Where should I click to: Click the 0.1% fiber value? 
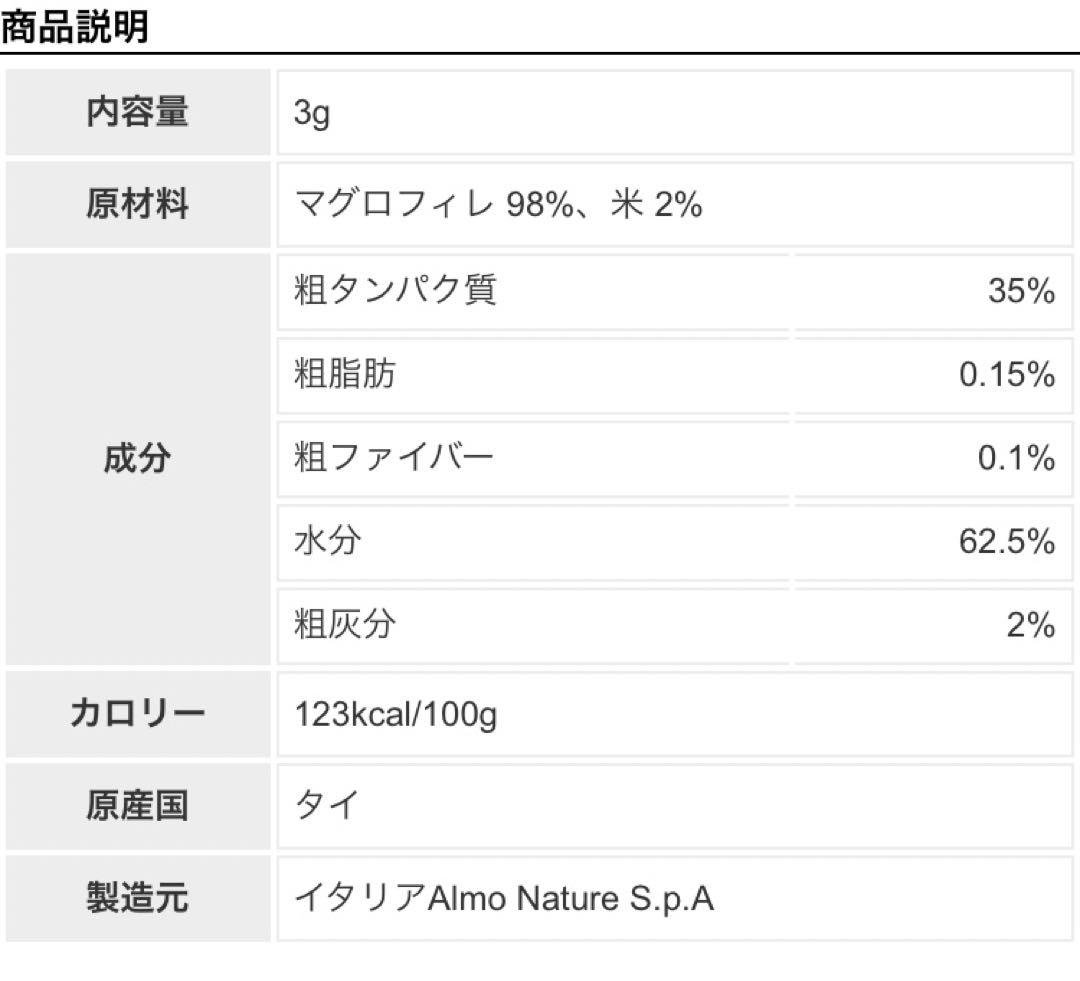pos(1017,458)
